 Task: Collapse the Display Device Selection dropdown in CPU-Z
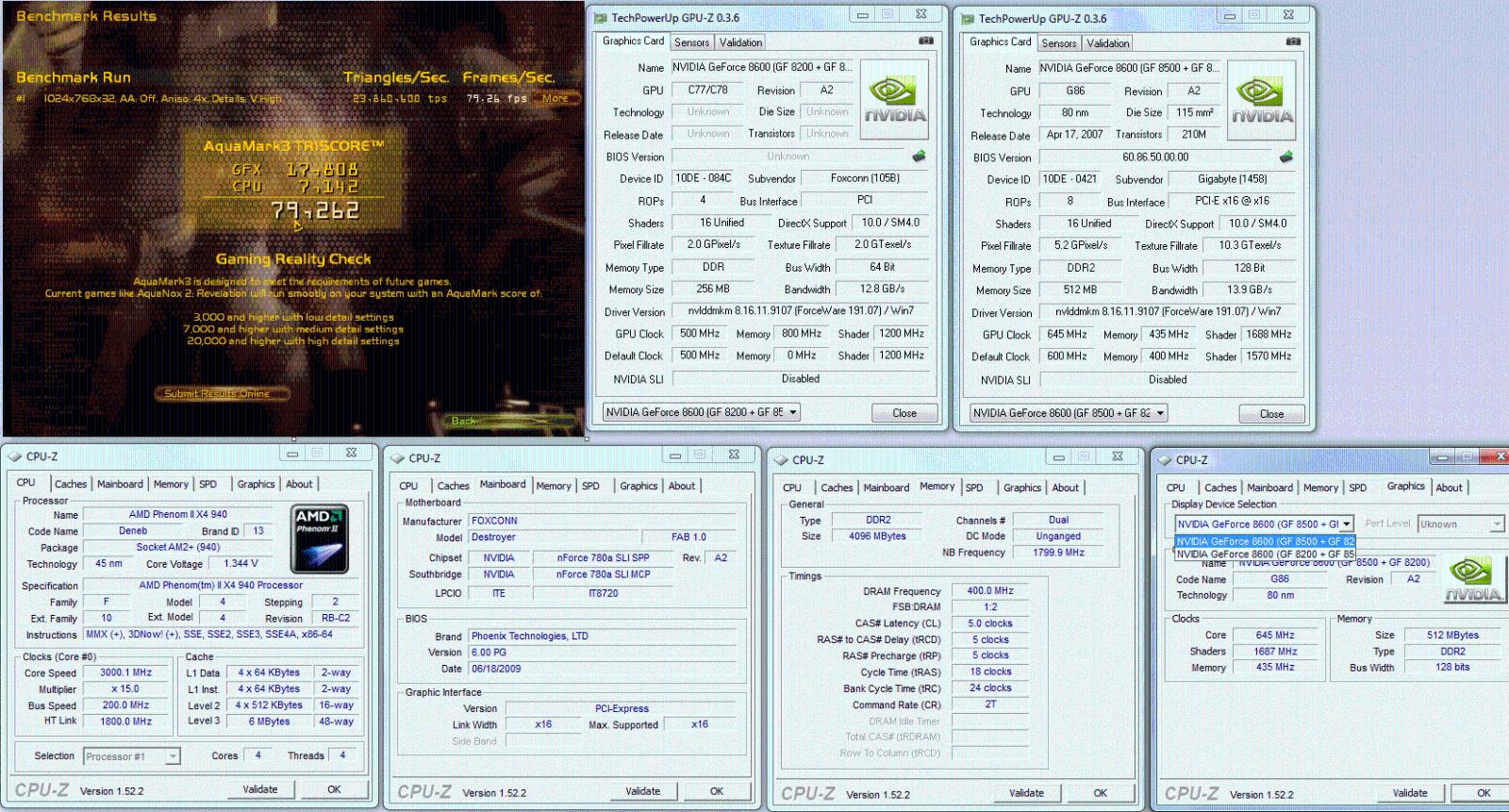(1347, 523)
